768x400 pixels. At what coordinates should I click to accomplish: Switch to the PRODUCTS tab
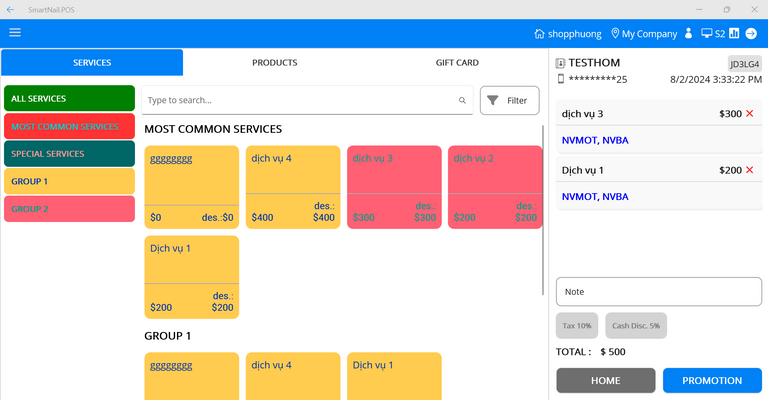coord(274,63)
